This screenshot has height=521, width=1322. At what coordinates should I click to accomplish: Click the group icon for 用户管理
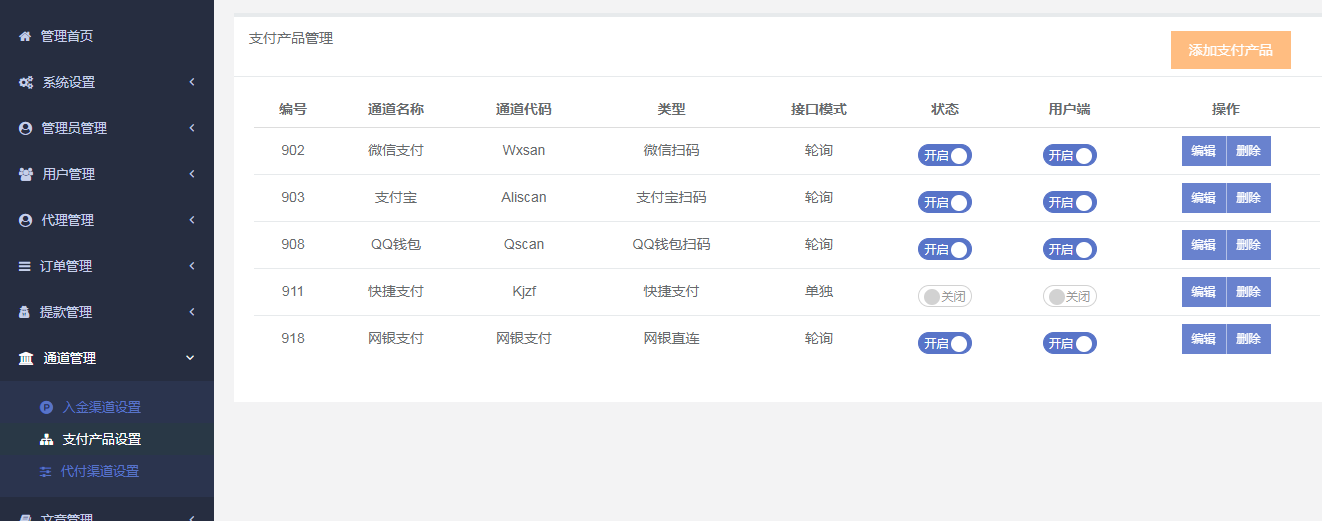pos(26,174)
